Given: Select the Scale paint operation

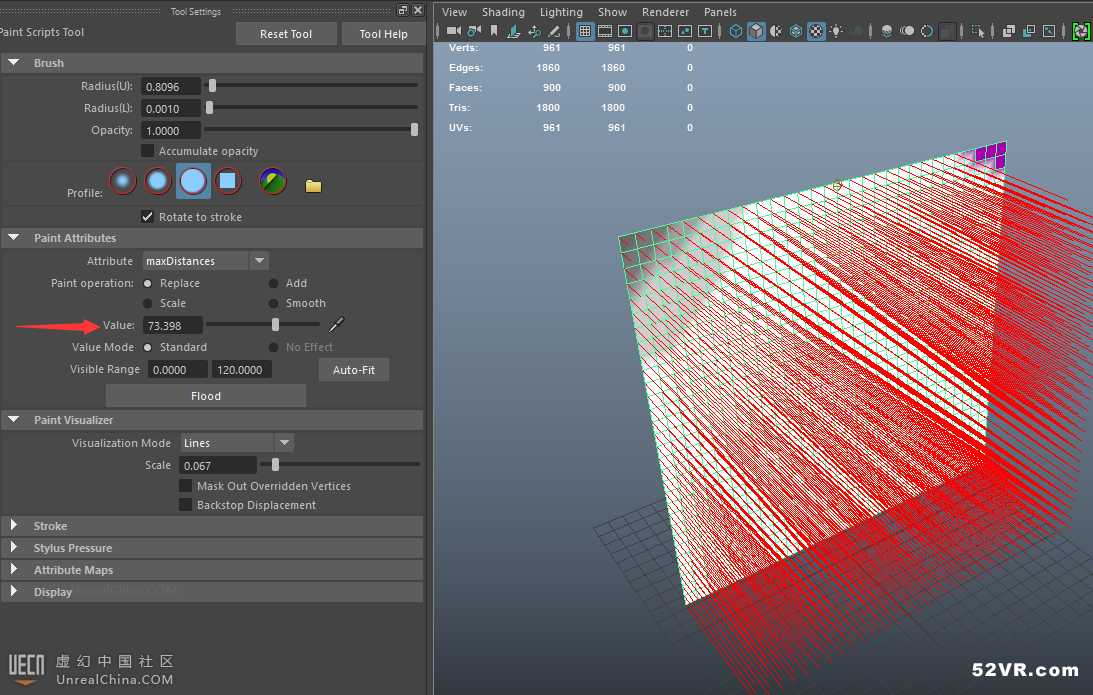Looking at the screenshot, I should (x=148, y=303).
